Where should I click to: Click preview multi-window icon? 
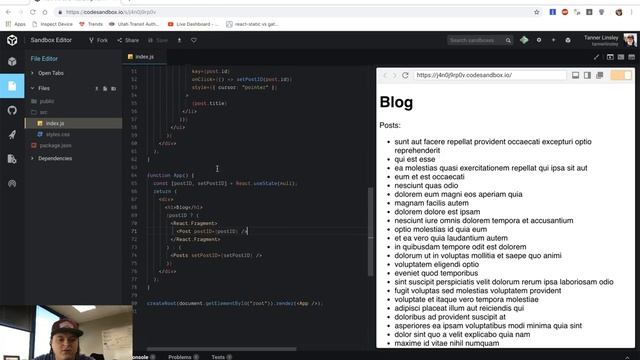[600, 75]
